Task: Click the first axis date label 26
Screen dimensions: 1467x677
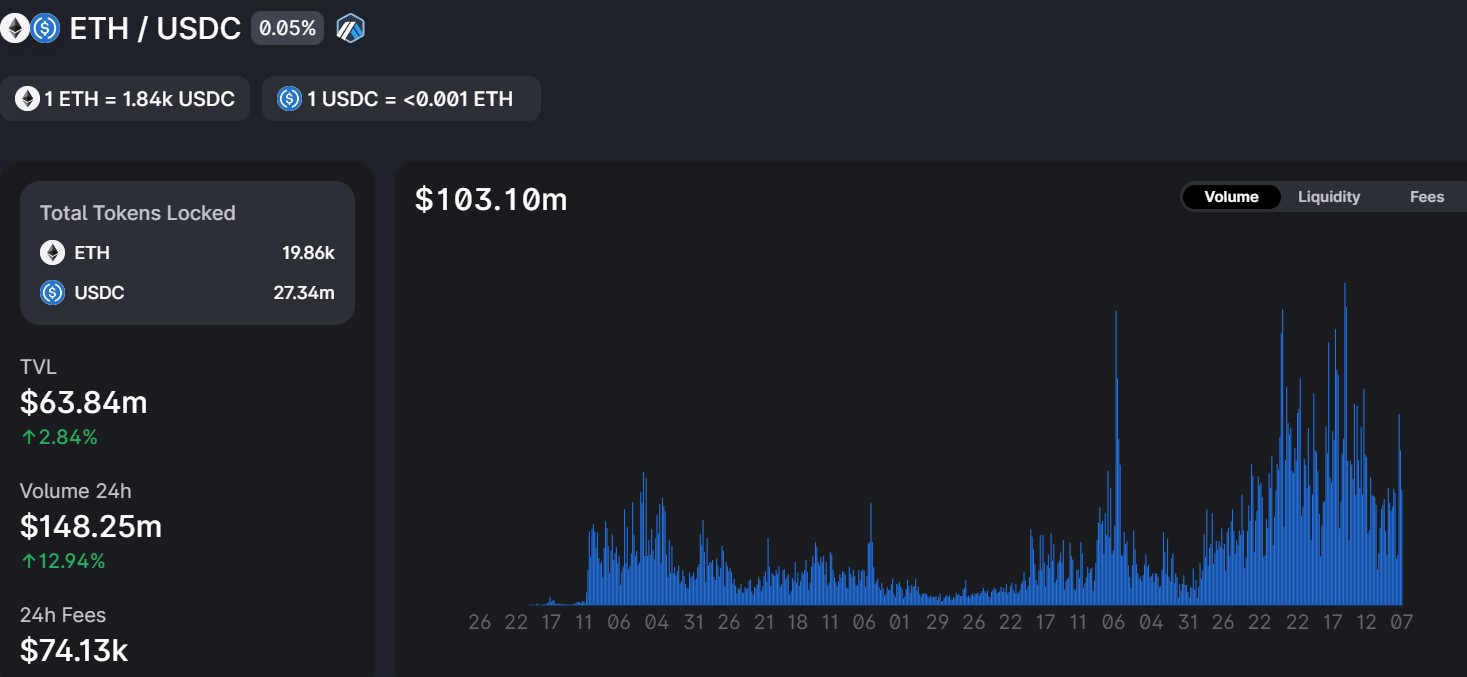Action: pyautogui.click(x=480, y=622)
